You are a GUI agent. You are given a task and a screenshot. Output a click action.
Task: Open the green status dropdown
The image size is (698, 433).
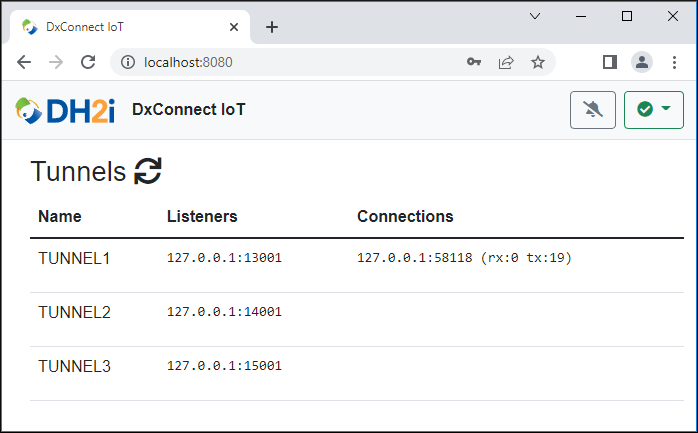(x=653, y=110)
